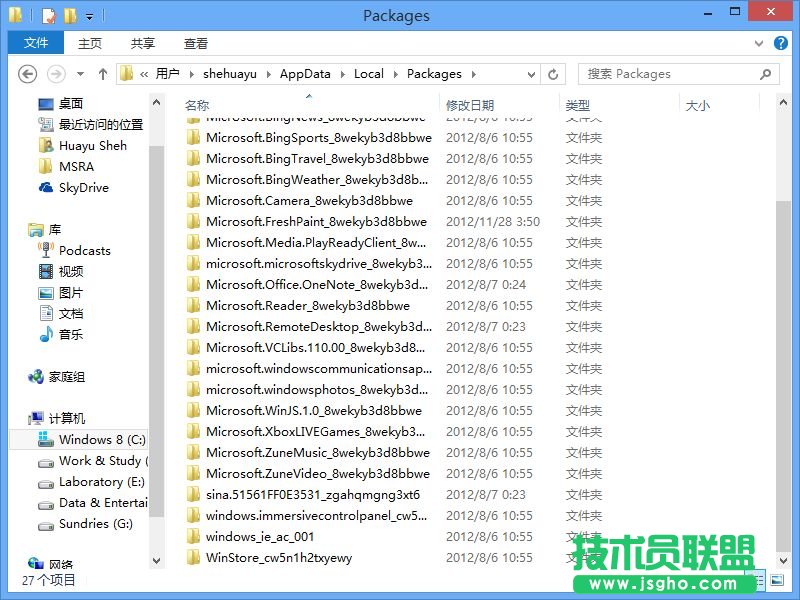The width and height of the screenshot is (800, 600).
Task: Collapse the ribbon with the chevron near Help
Action: pos(759,43)
